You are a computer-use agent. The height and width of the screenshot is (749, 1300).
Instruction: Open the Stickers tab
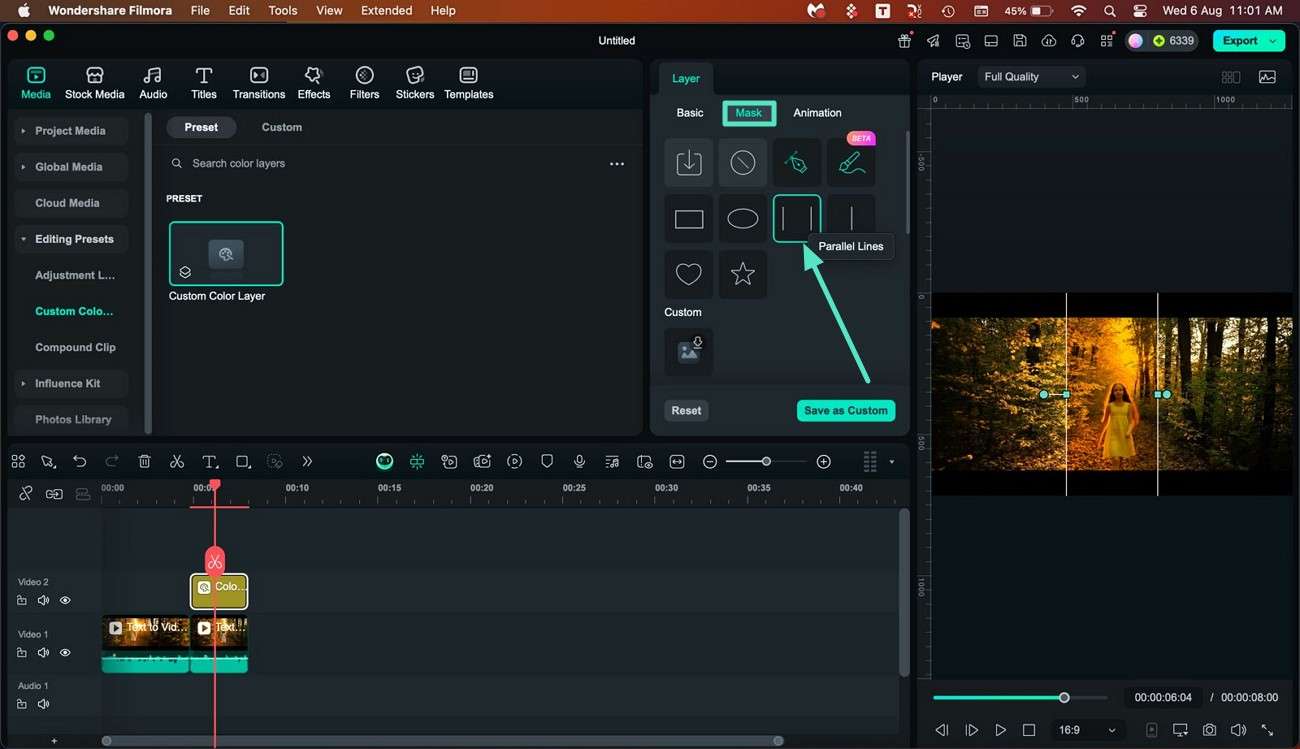(415, 83)
